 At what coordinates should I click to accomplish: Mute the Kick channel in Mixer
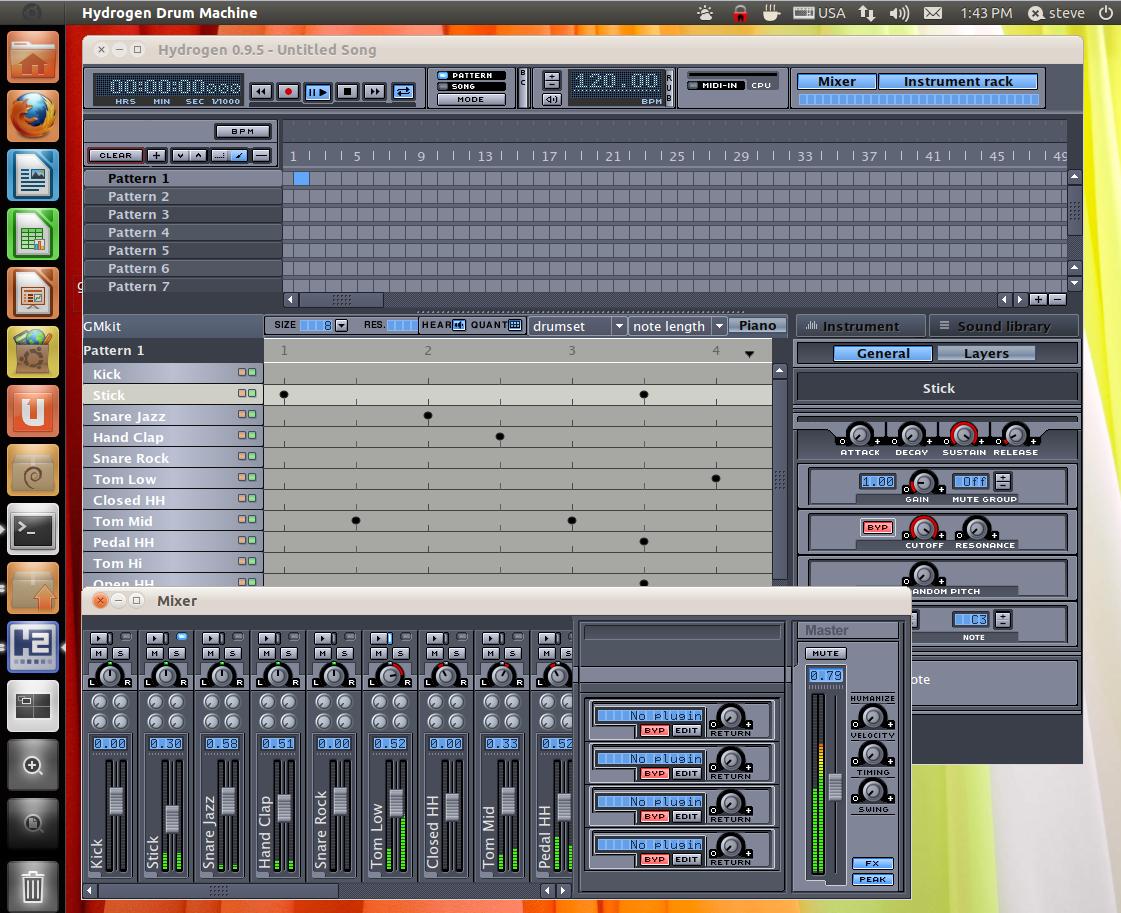[99, 653]
